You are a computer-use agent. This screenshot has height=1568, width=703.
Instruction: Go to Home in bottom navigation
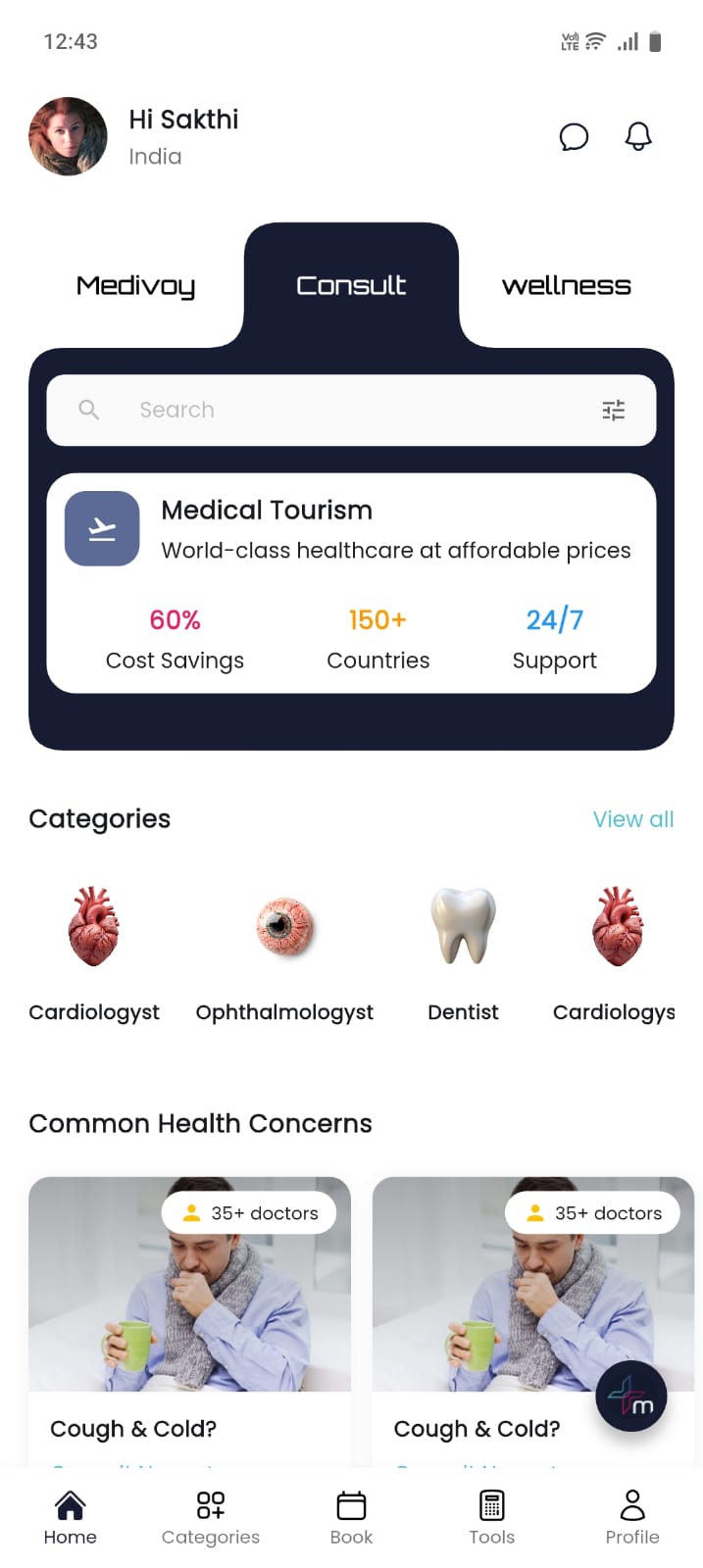click(71, 1517)
